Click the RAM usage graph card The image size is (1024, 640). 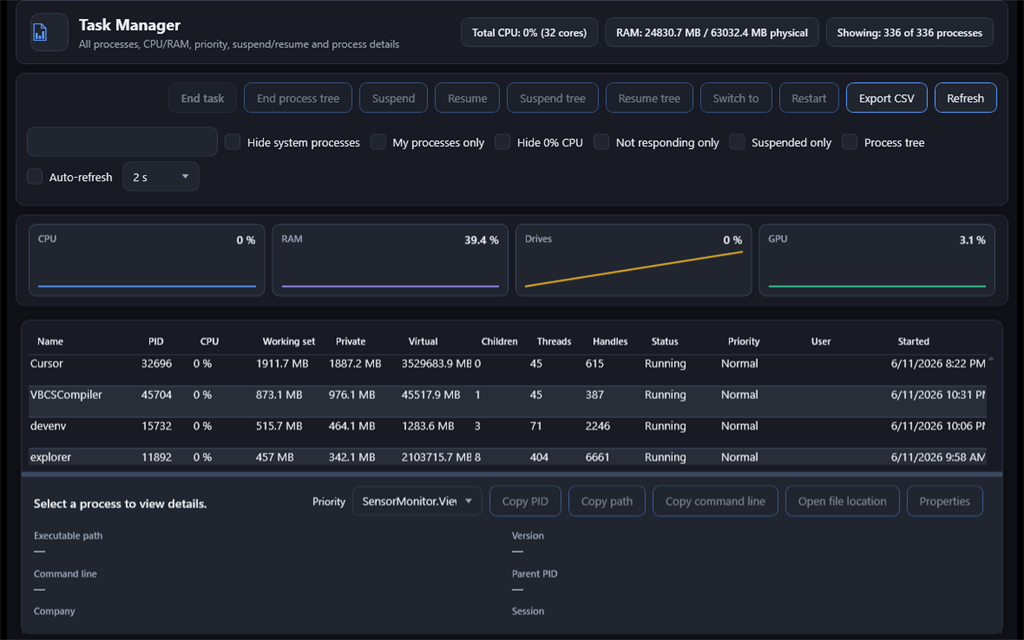(390, 260)
